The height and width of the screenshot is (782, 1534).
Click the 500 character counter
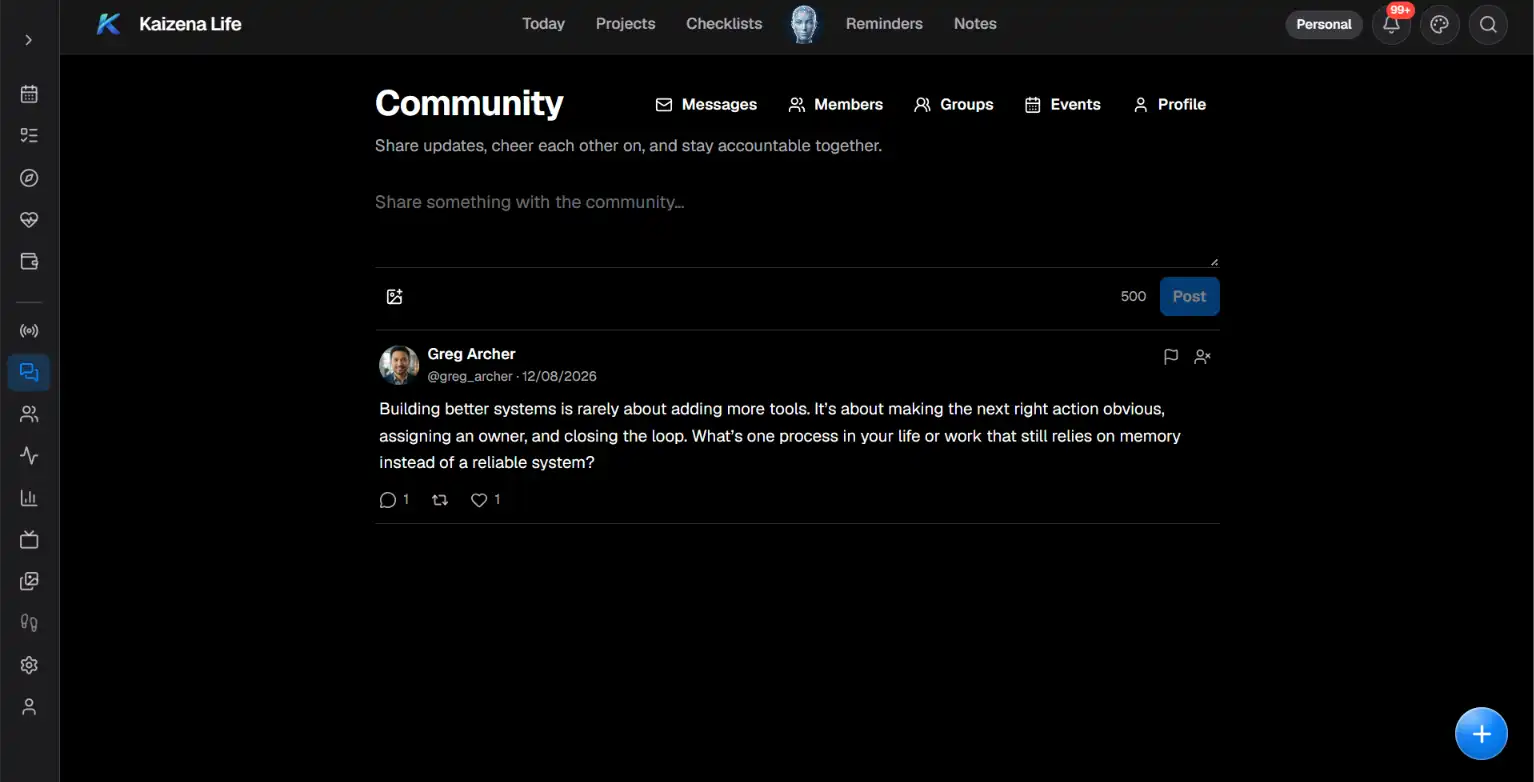tap(1133, 297)
